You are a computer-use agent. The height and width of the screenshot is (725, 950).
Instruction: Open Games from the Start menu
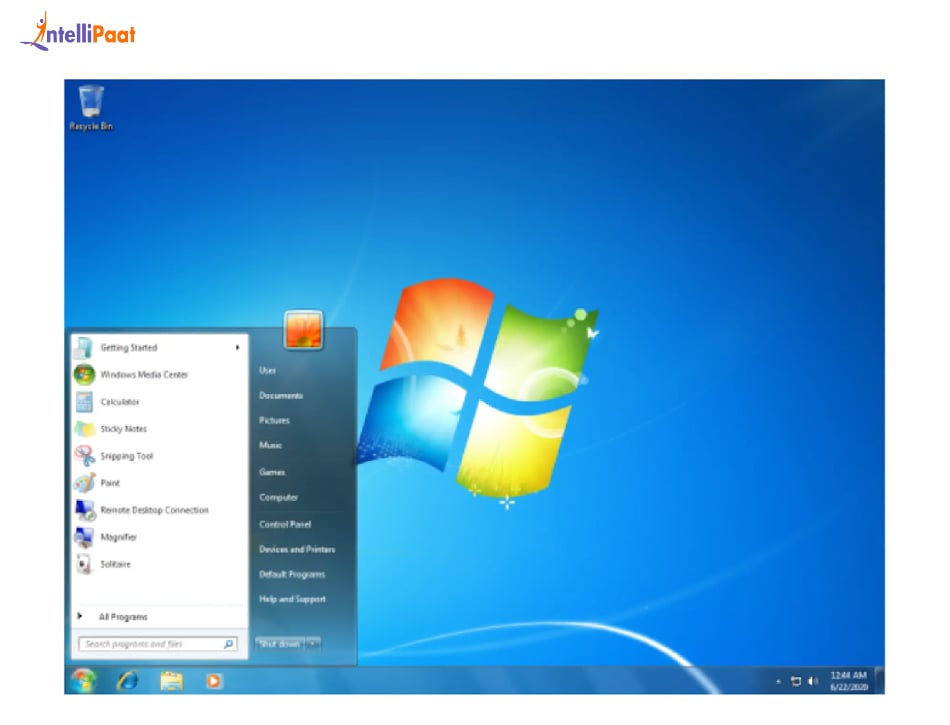(x=272, y=472)
